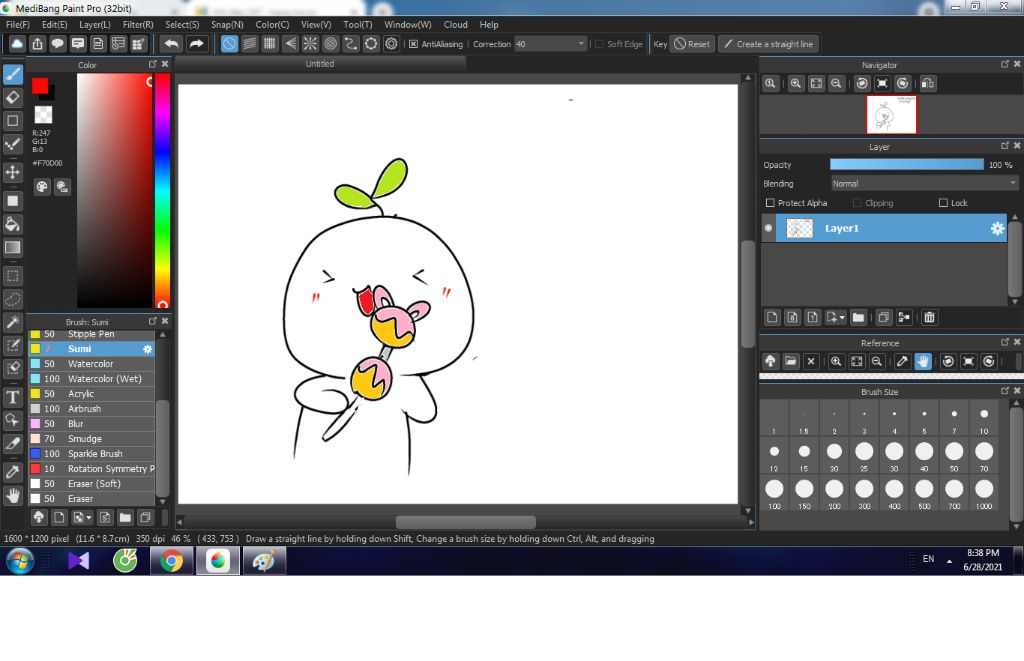The height and width of the screenshot is (661, 1024).
Task: Click Create a straight line button
Action: click(x=769, y=44)
